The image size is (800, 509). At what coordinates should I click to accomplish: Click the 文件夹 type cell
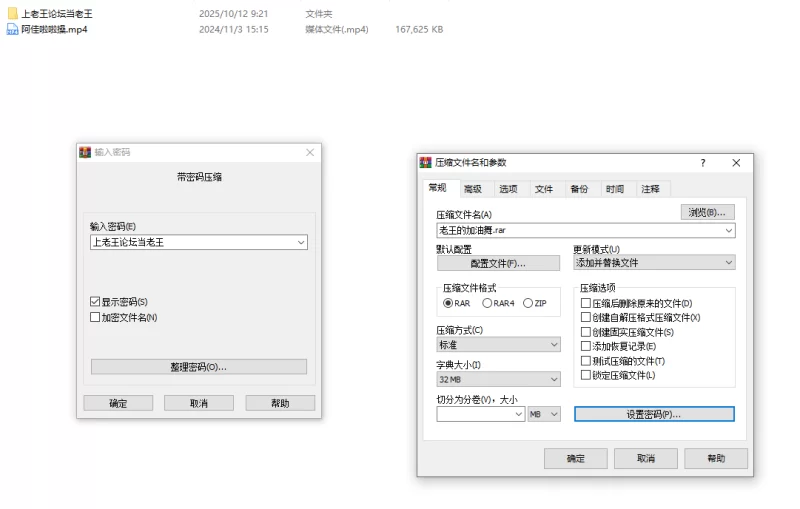pyautogui.click(x=319, y=14)
